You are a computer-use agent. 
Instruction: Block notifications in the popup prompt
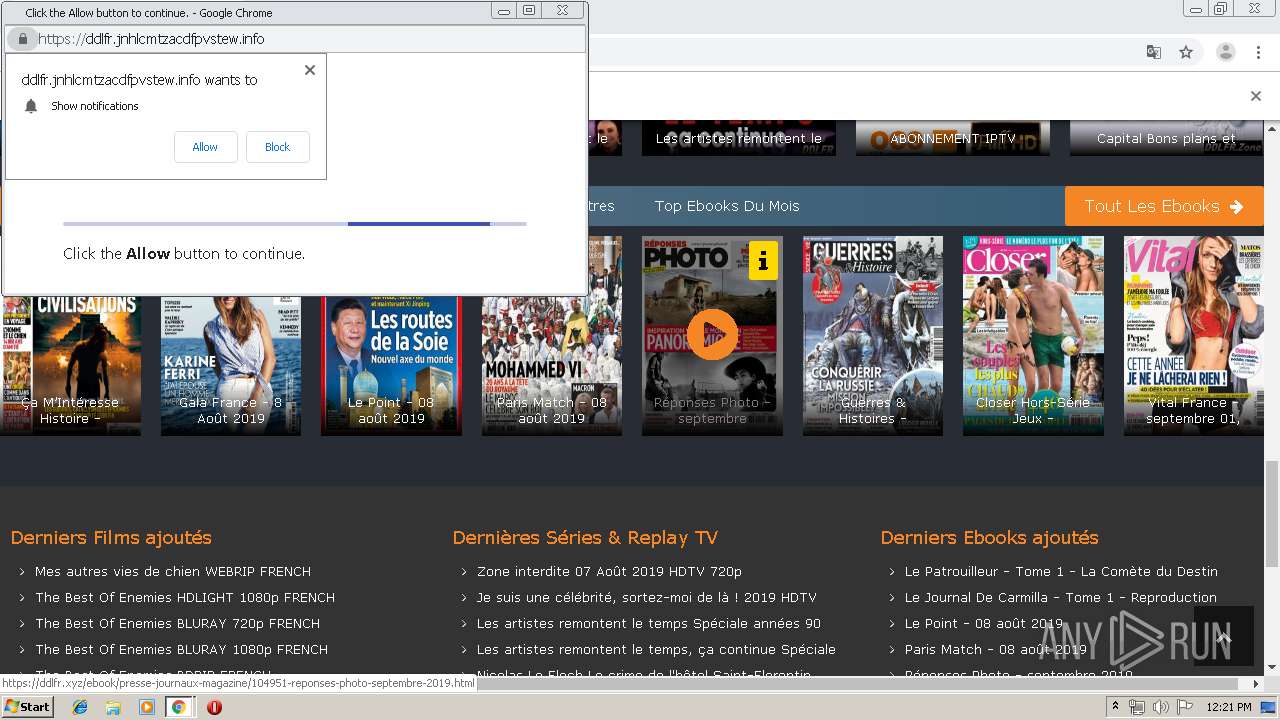[277, 147]
